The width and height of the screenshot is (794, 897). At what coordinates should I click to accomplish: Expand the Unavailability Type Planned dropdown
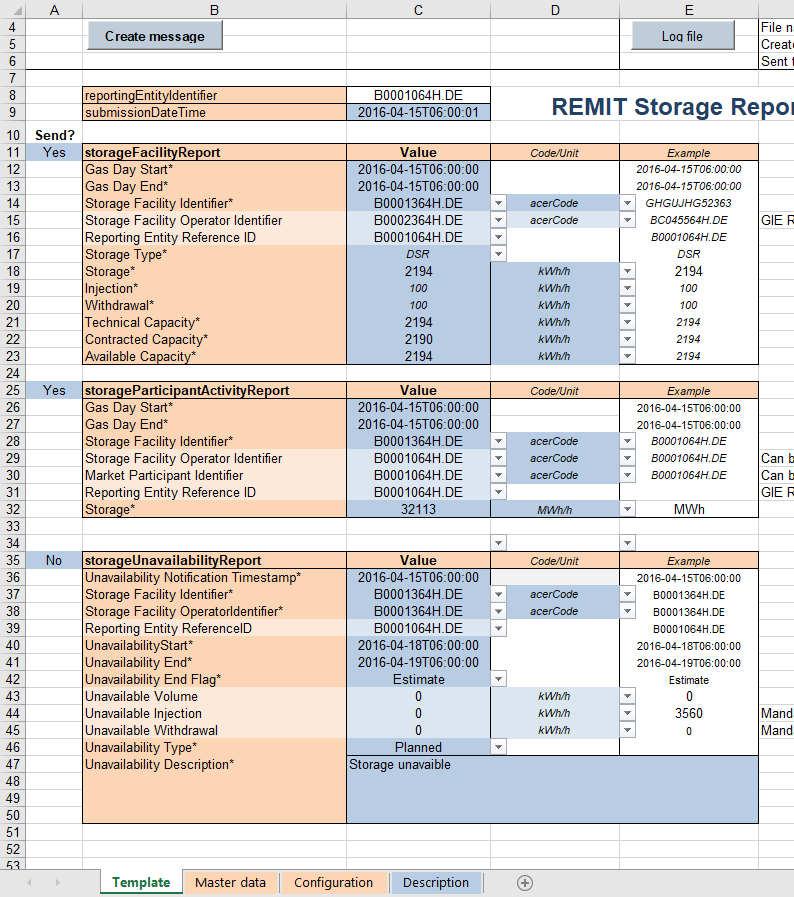(x=498, y=747)
